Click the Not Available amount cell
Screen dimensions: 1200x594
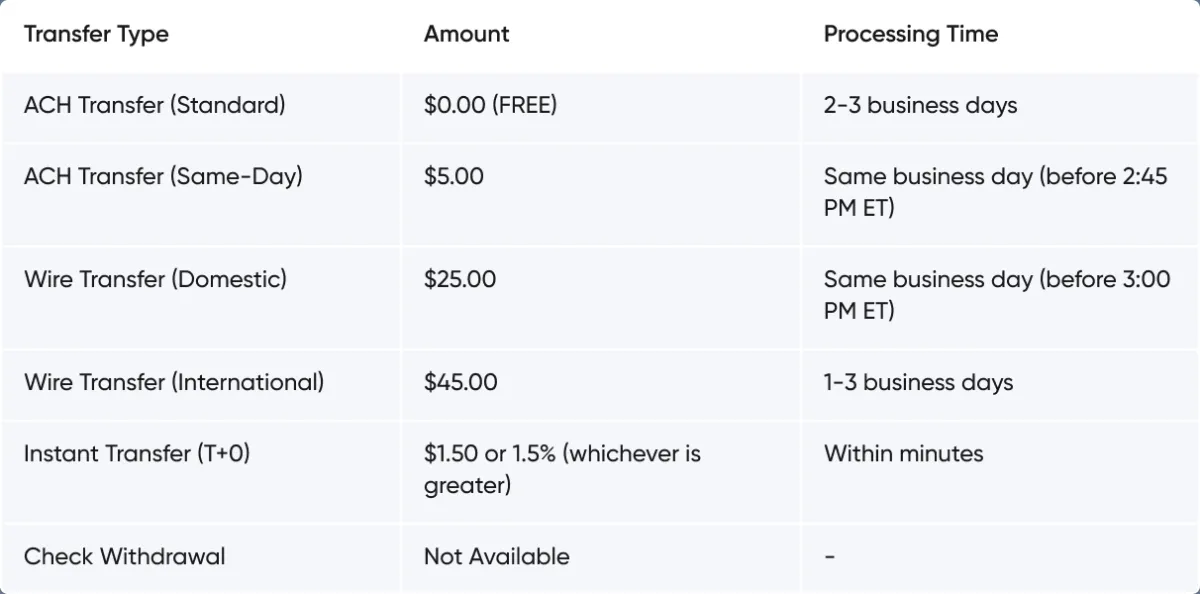click(x=496, y=557)
